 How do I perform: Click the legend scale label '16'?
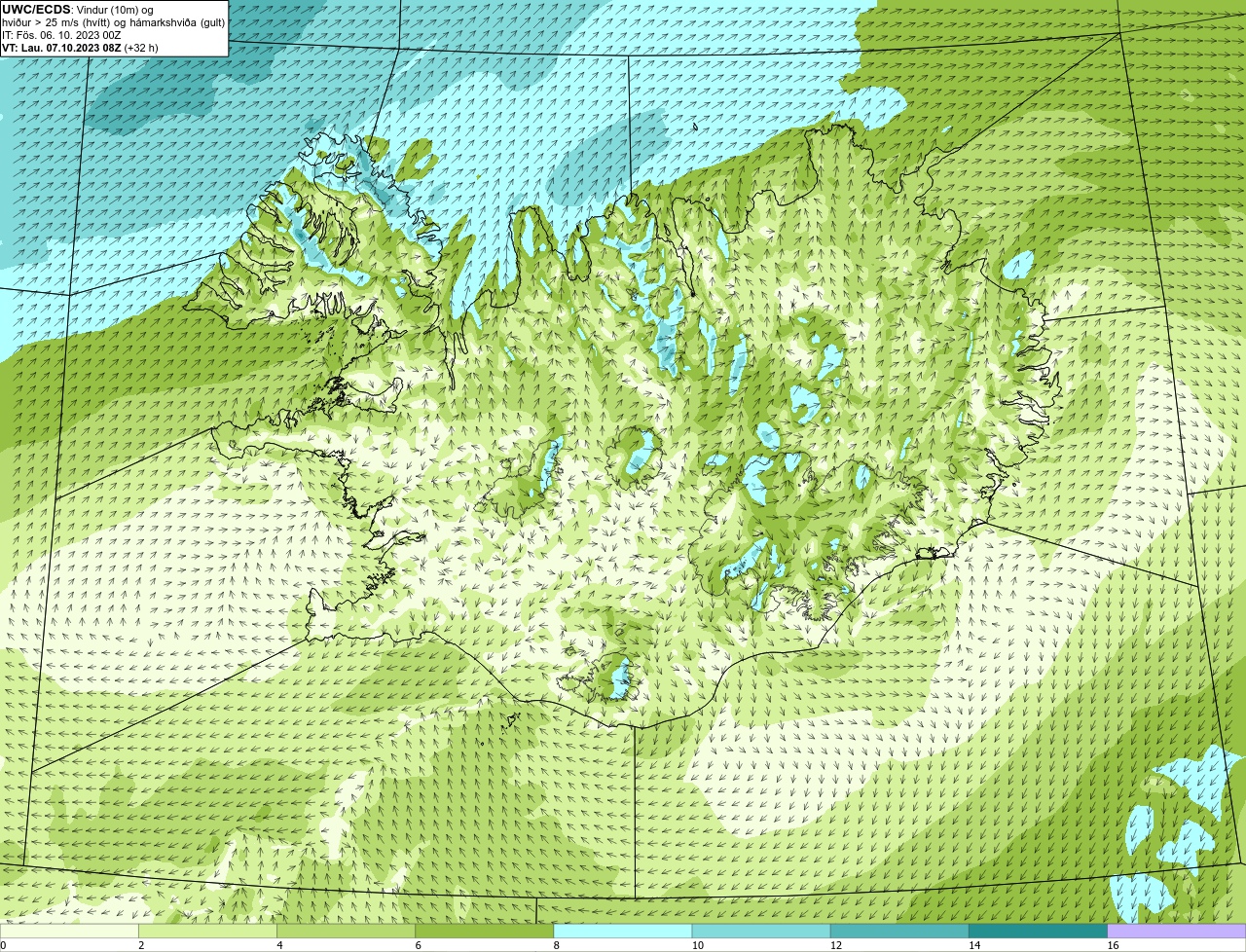click(1113, 945)
